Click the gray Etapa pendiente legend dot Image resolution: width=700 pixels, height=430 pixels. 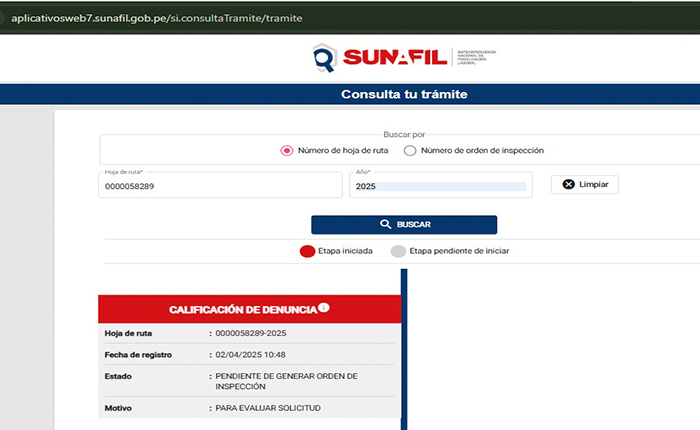[x=398, y=251]
